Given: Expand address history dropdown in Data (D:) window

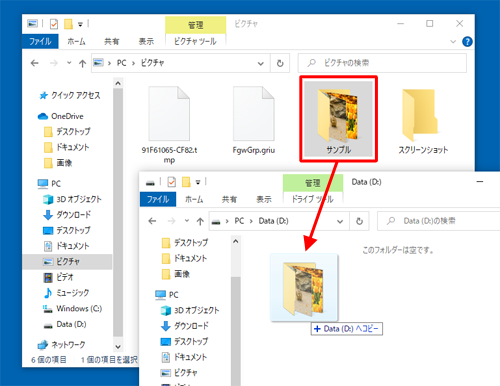Looking at the screenshot, I should (340, 221).
